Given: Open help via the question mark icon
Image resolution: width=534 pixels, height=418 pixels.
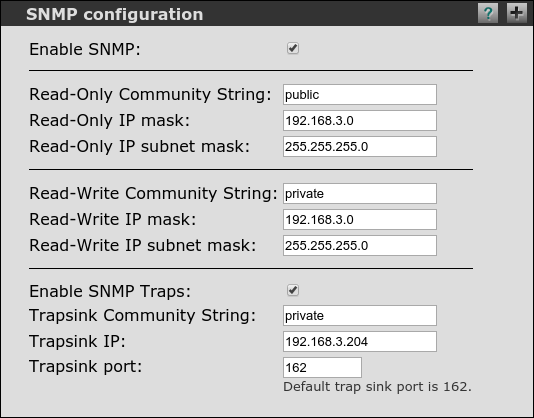Looking at the screenshot, I should [488, 13].
